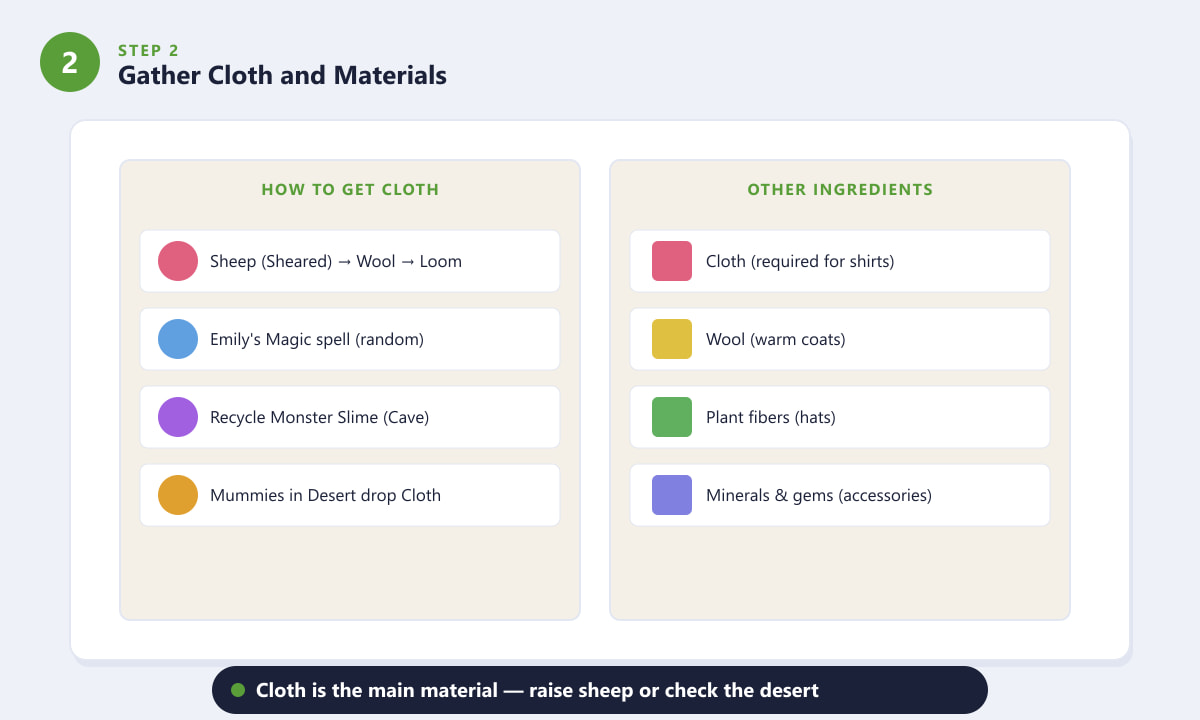Select the 'Minerals & gems (accessories)' text
Viewport: 1200px width, 720px height.
tap(819, 495)
